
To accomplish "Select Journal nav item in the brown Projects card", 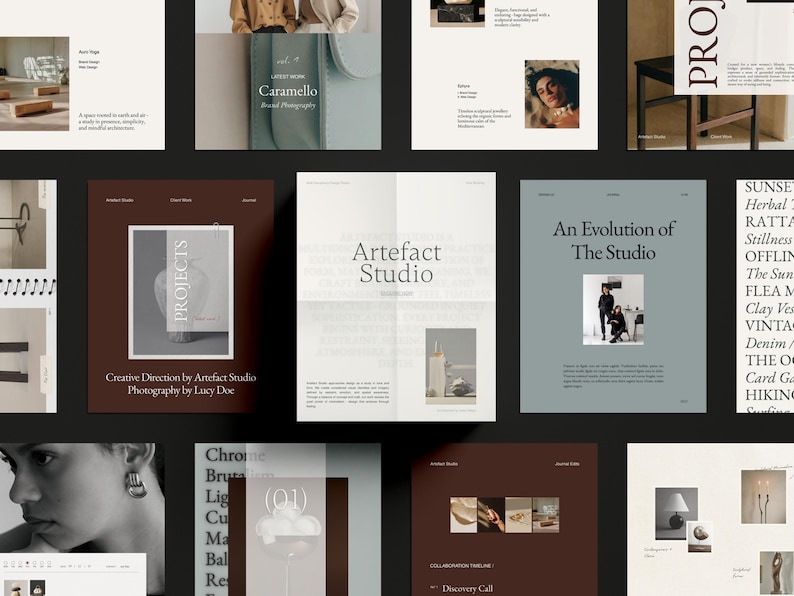I will click(x=249, y=200).
